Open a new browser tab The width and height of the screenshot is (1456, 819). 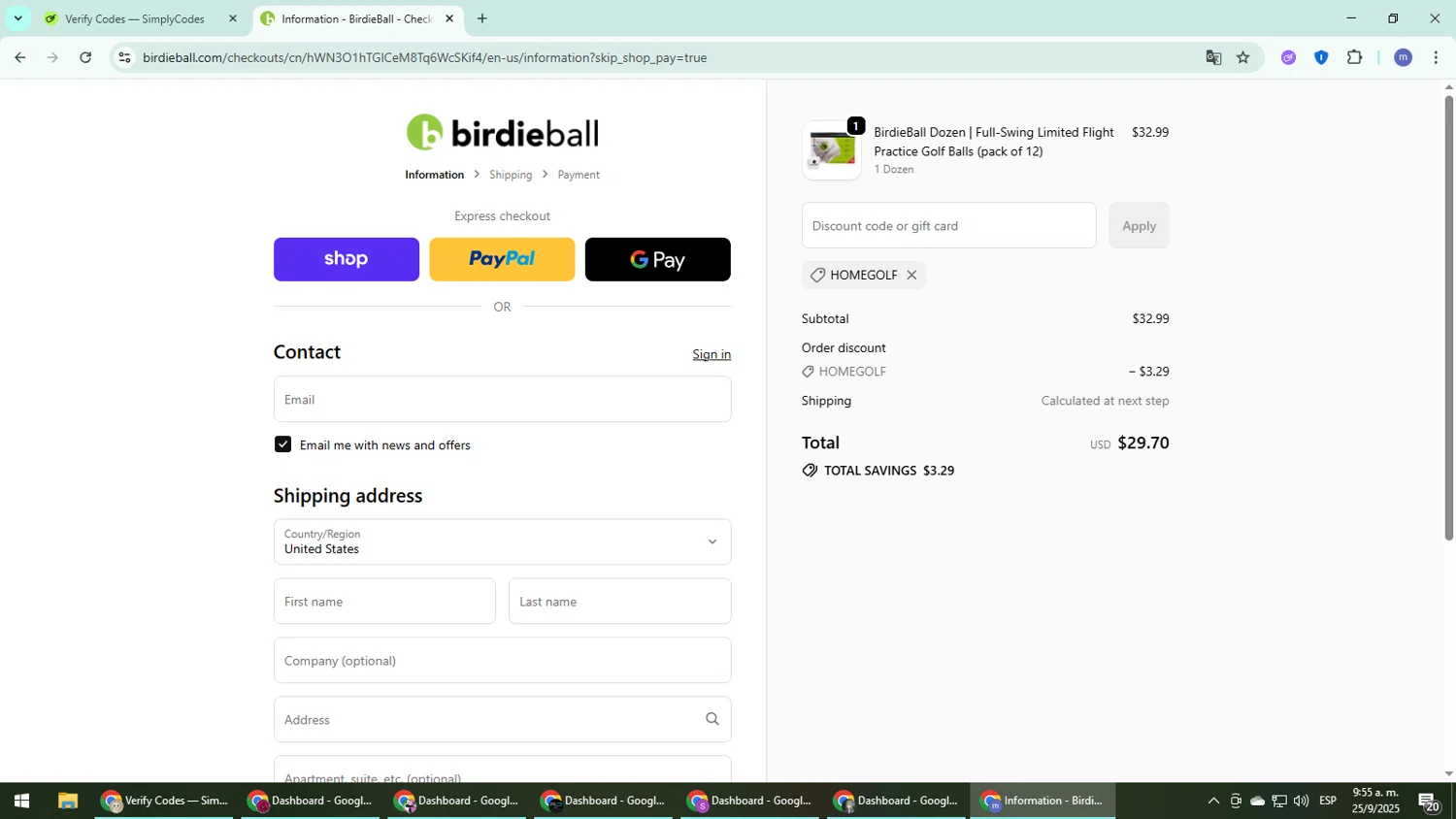click(482, 18)
